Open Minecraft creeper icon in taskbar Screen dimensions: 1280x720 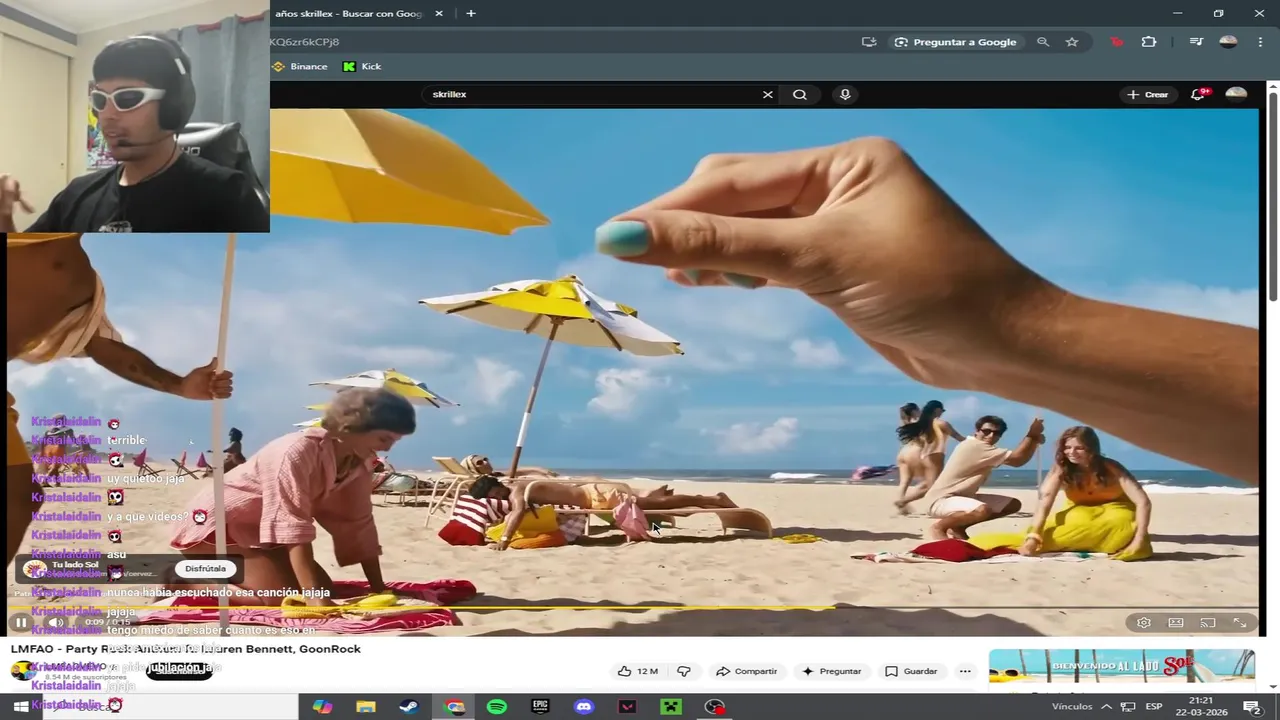(x=671, y=707)
